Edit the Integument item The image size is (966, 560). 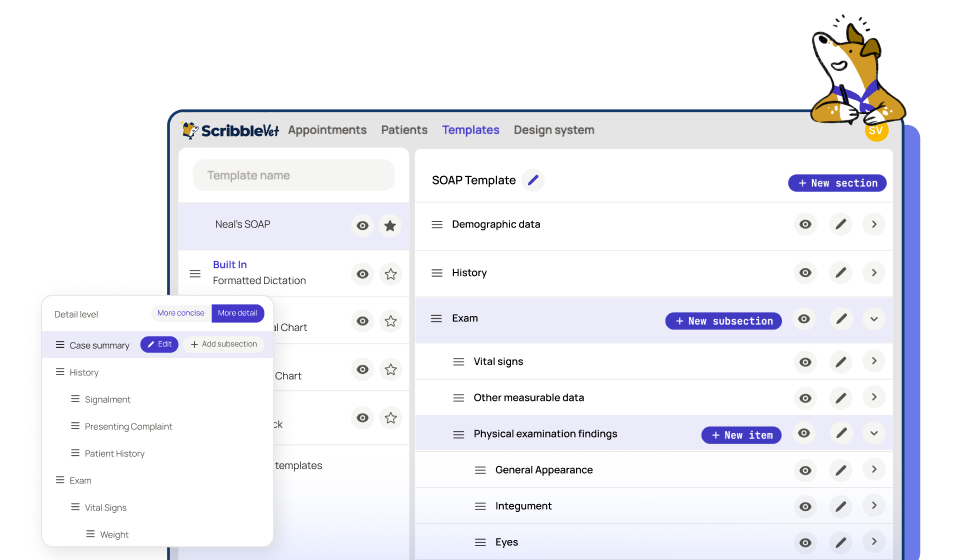[841, 507]
